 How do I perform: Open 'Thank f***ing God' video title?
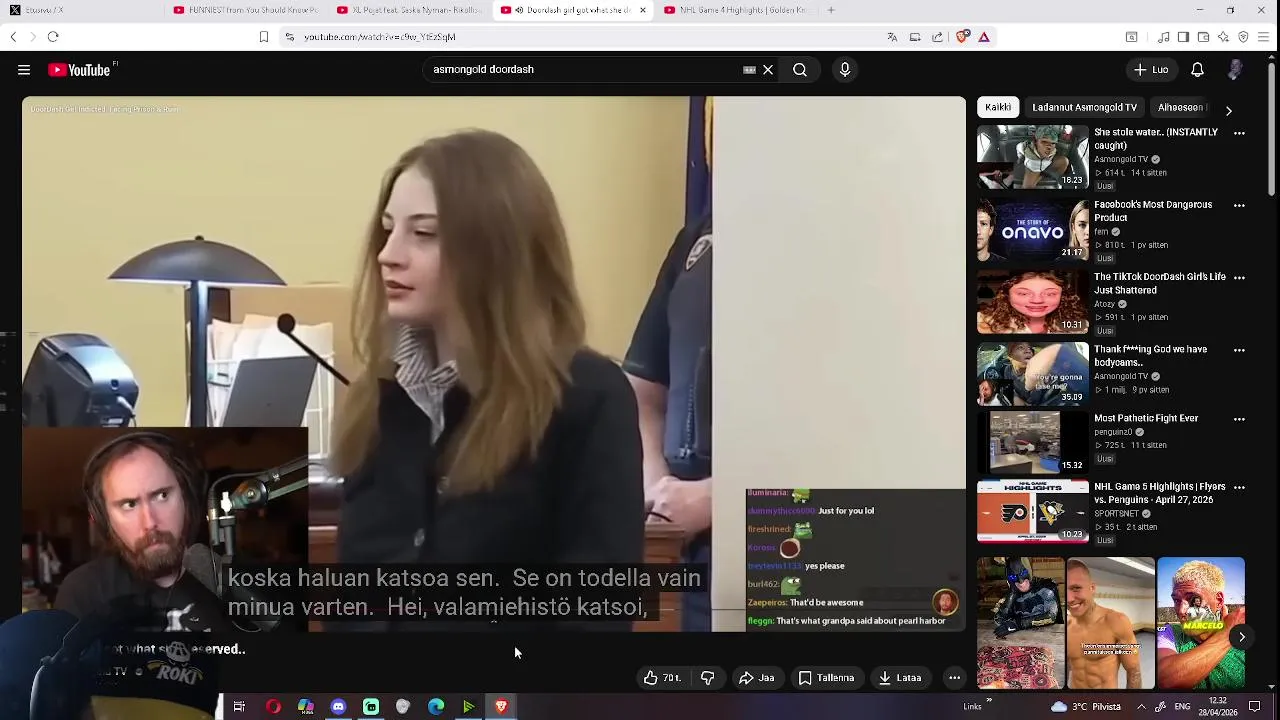(1150, 356)
